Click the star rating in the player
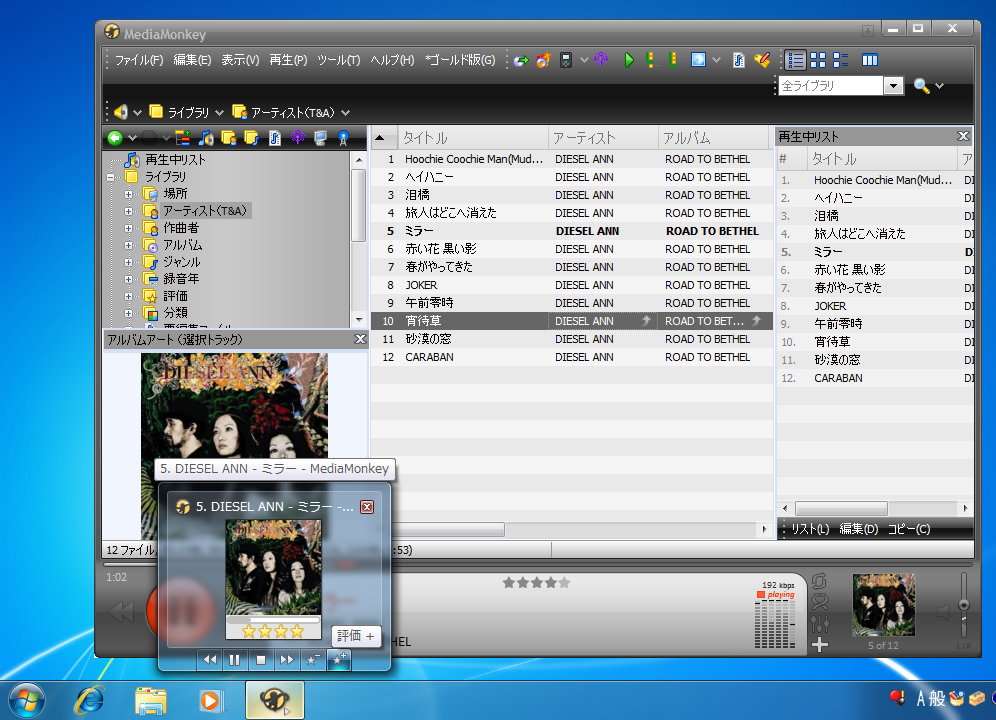 point(536,582)
